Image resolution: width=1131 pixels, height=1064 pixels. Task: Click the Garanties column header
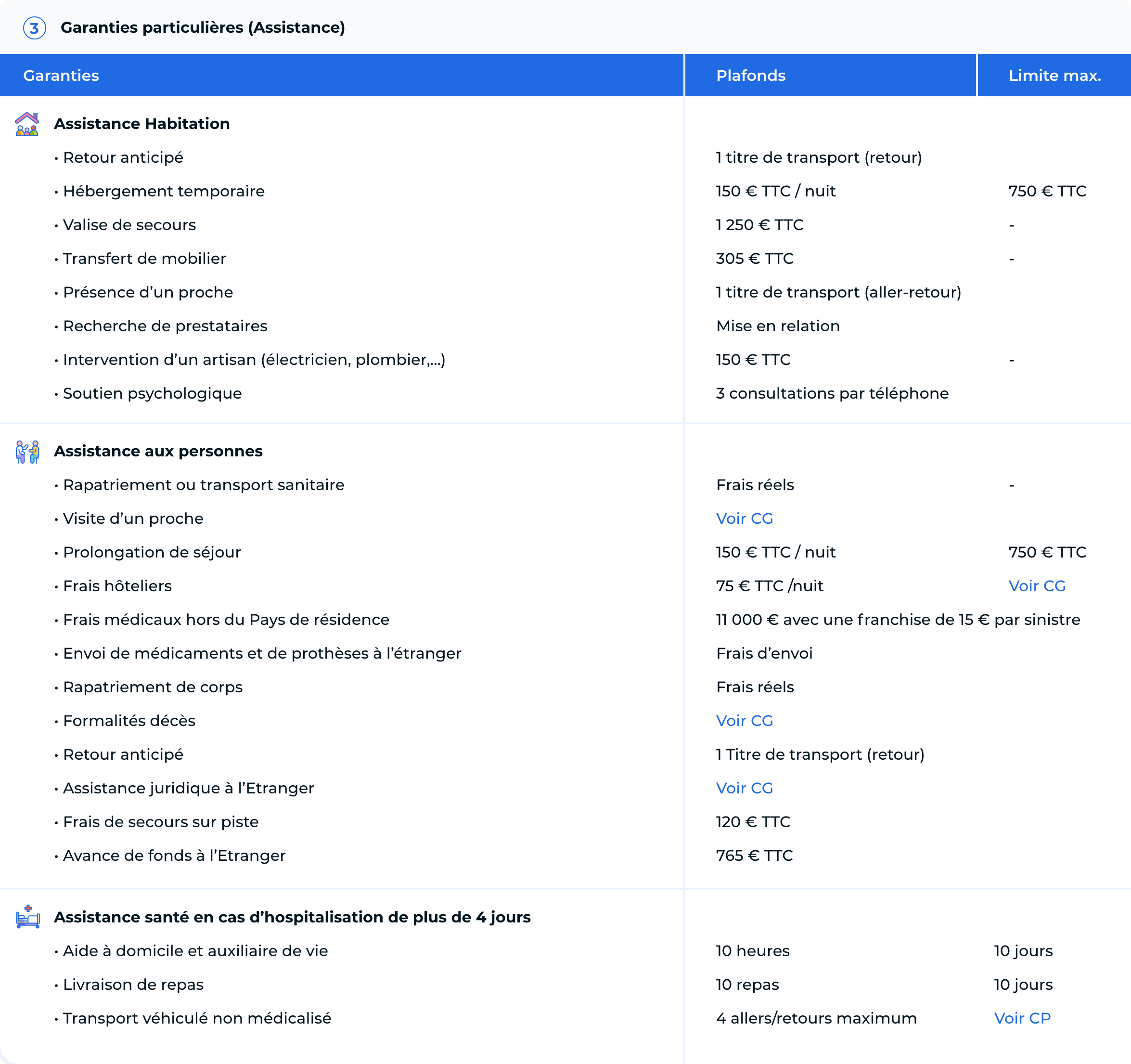[x=61, y=76]
